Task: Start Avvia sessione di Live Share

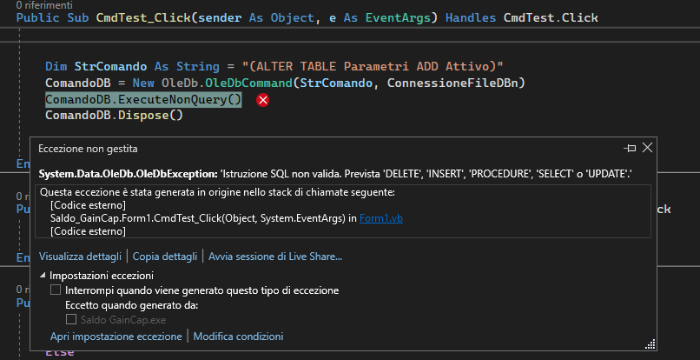Action: (275, 257)
